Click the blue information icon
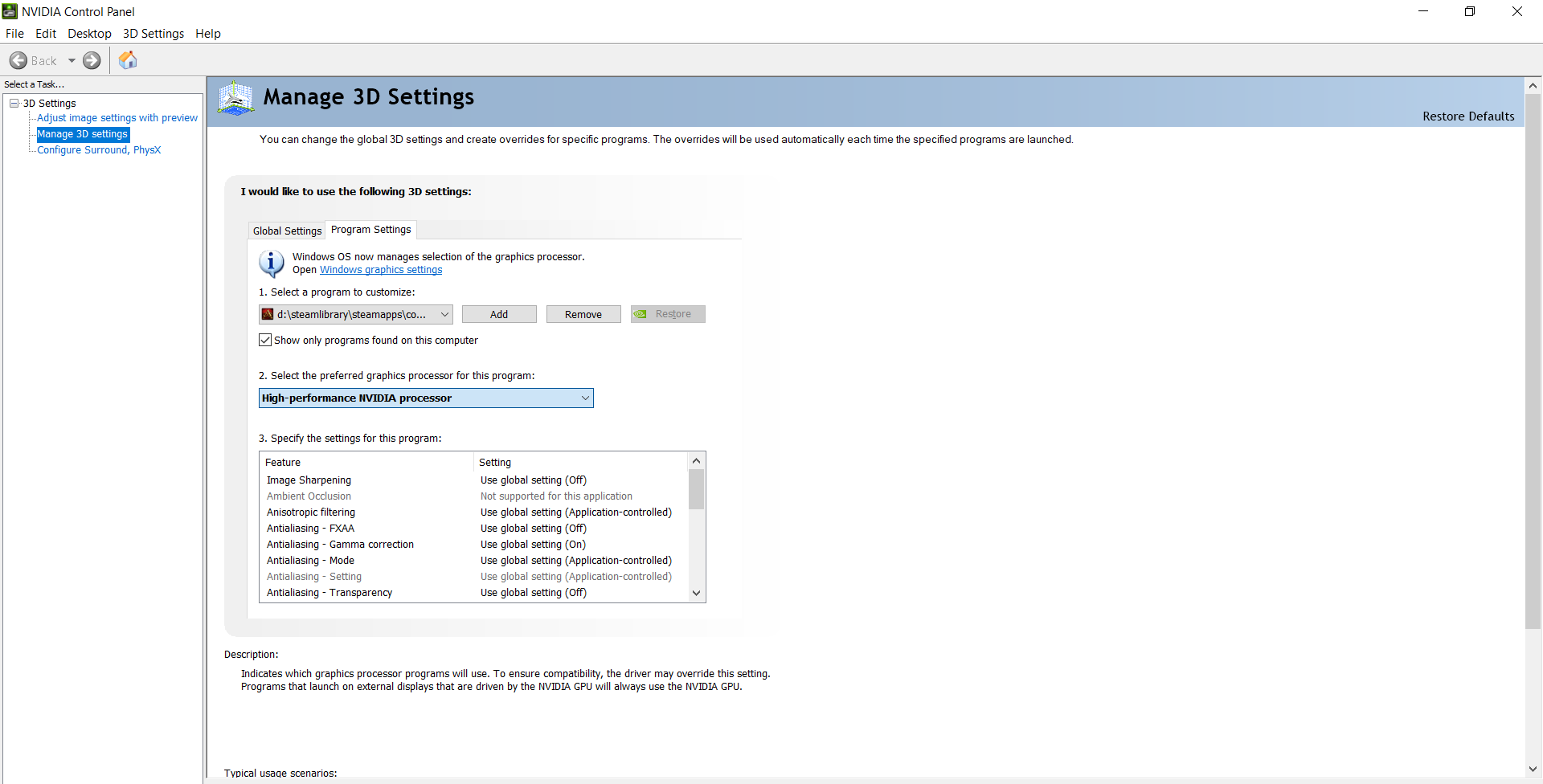Viewport: 1543px width, 784px height. pyautogui.click(x=272, y=263)
